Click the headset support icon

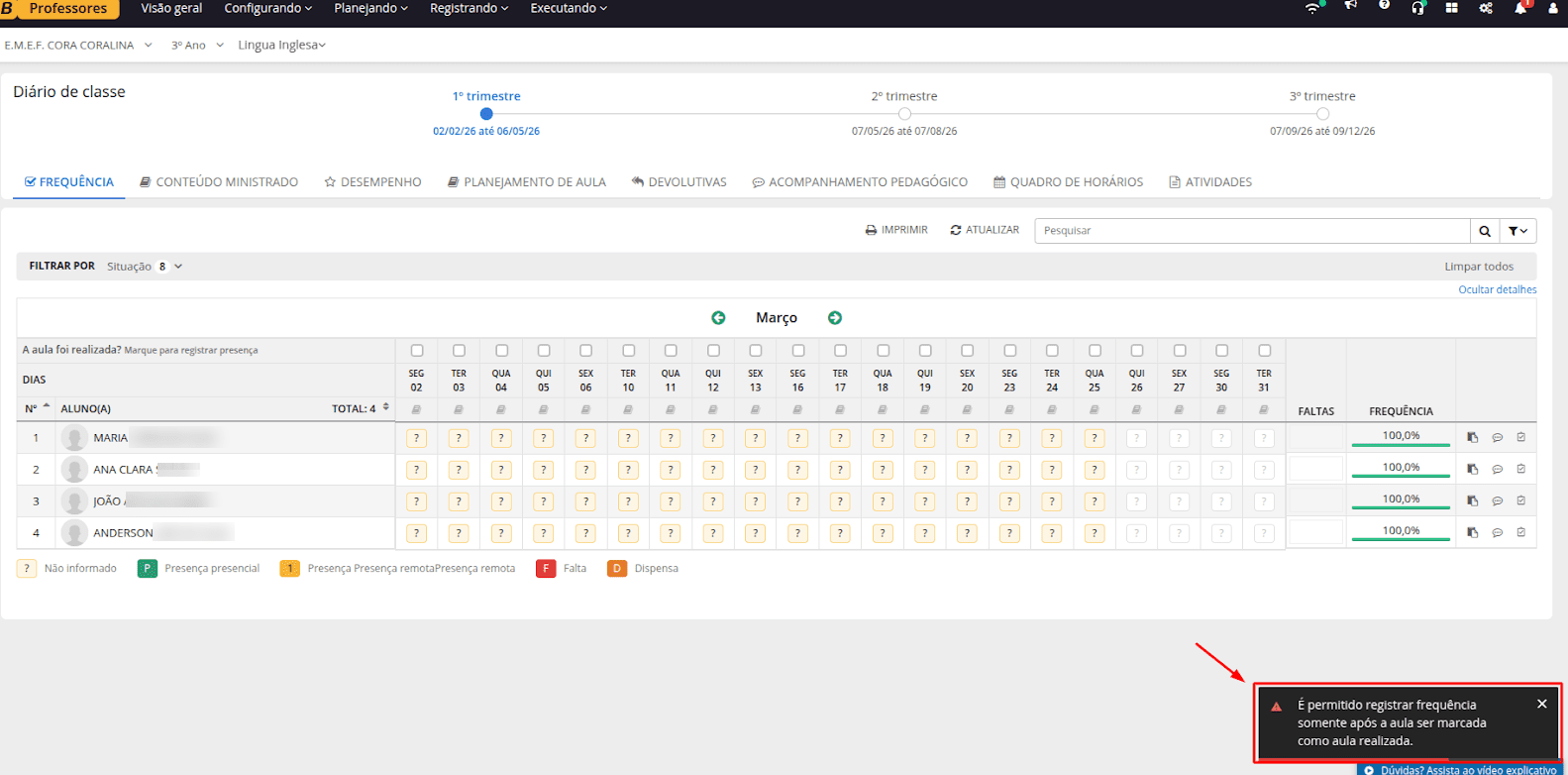tap(1417, 8)
